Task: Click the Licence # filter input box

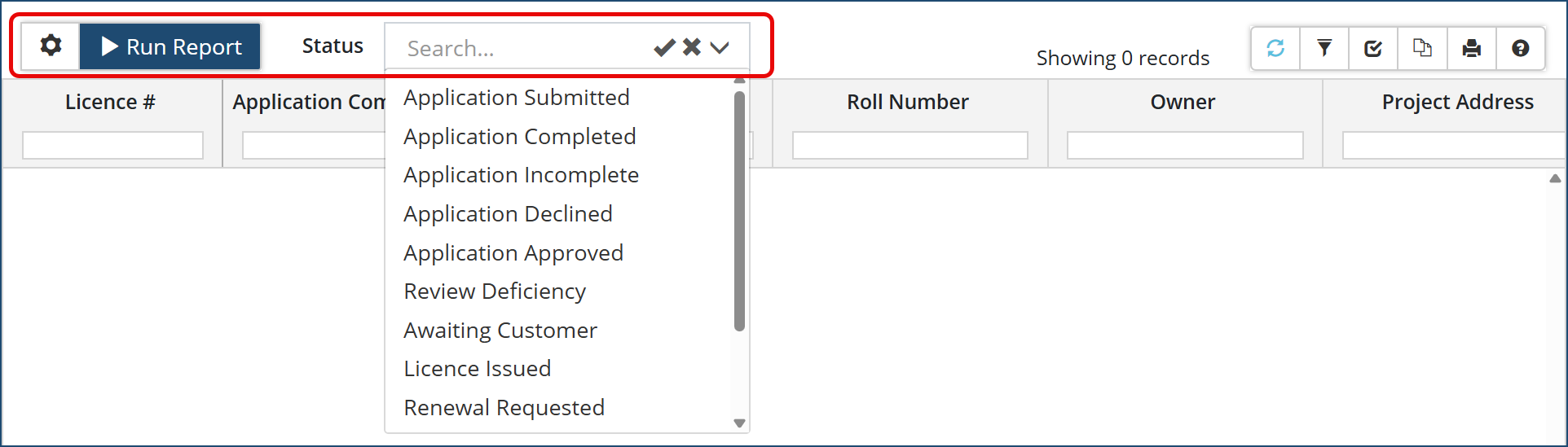Action: 112,146
